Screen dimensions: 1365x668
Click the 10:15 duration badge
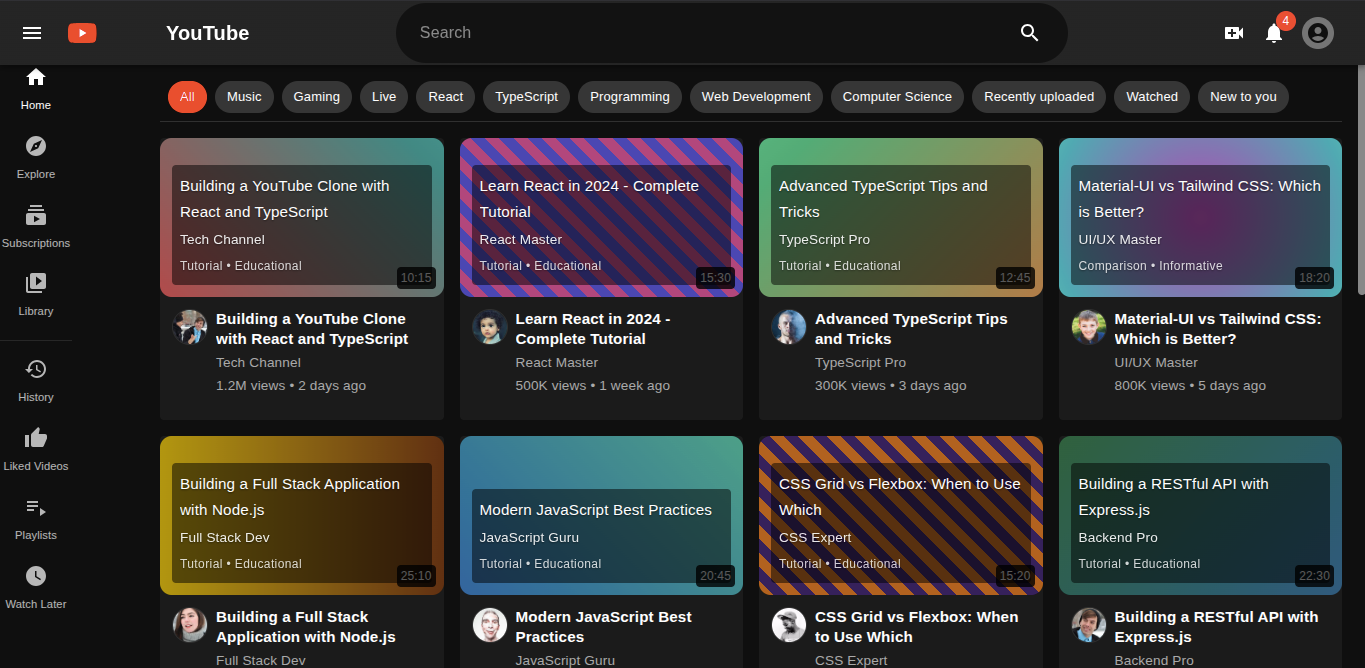click(416, 278)
